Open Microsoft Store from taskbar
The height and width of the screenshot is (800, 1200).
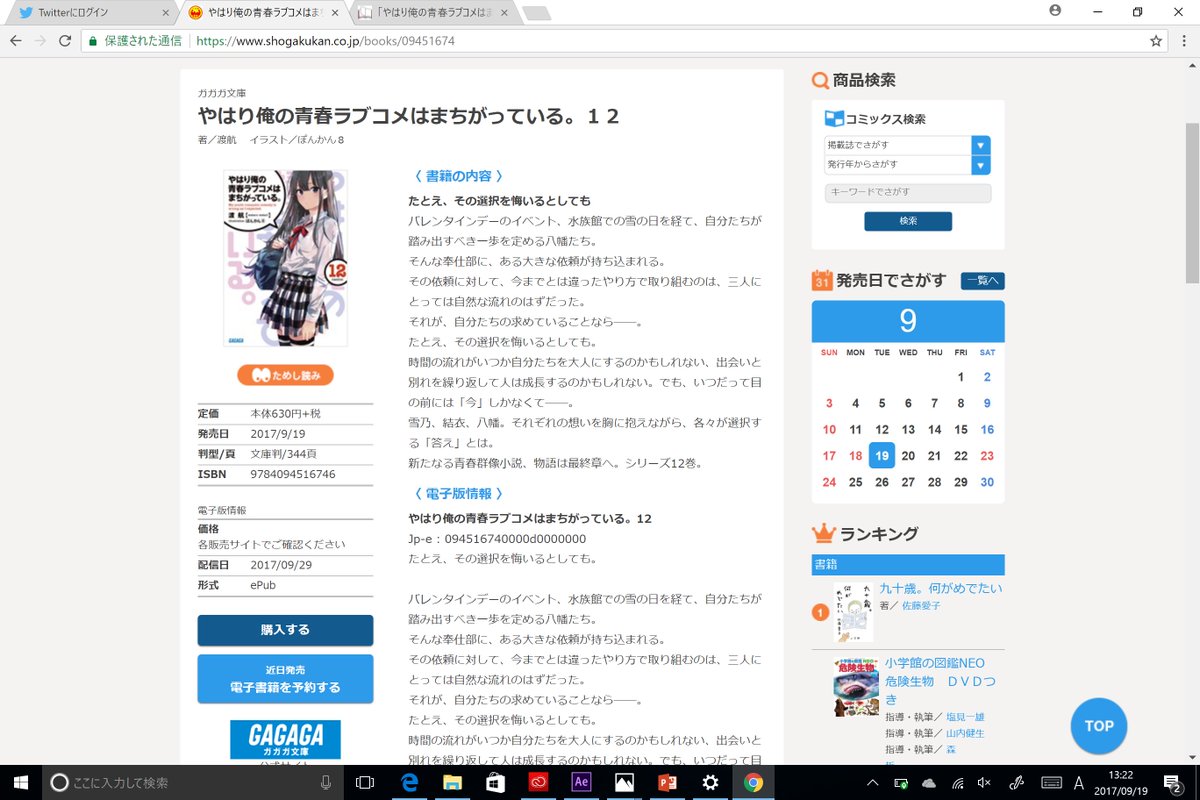coord(495,782)
